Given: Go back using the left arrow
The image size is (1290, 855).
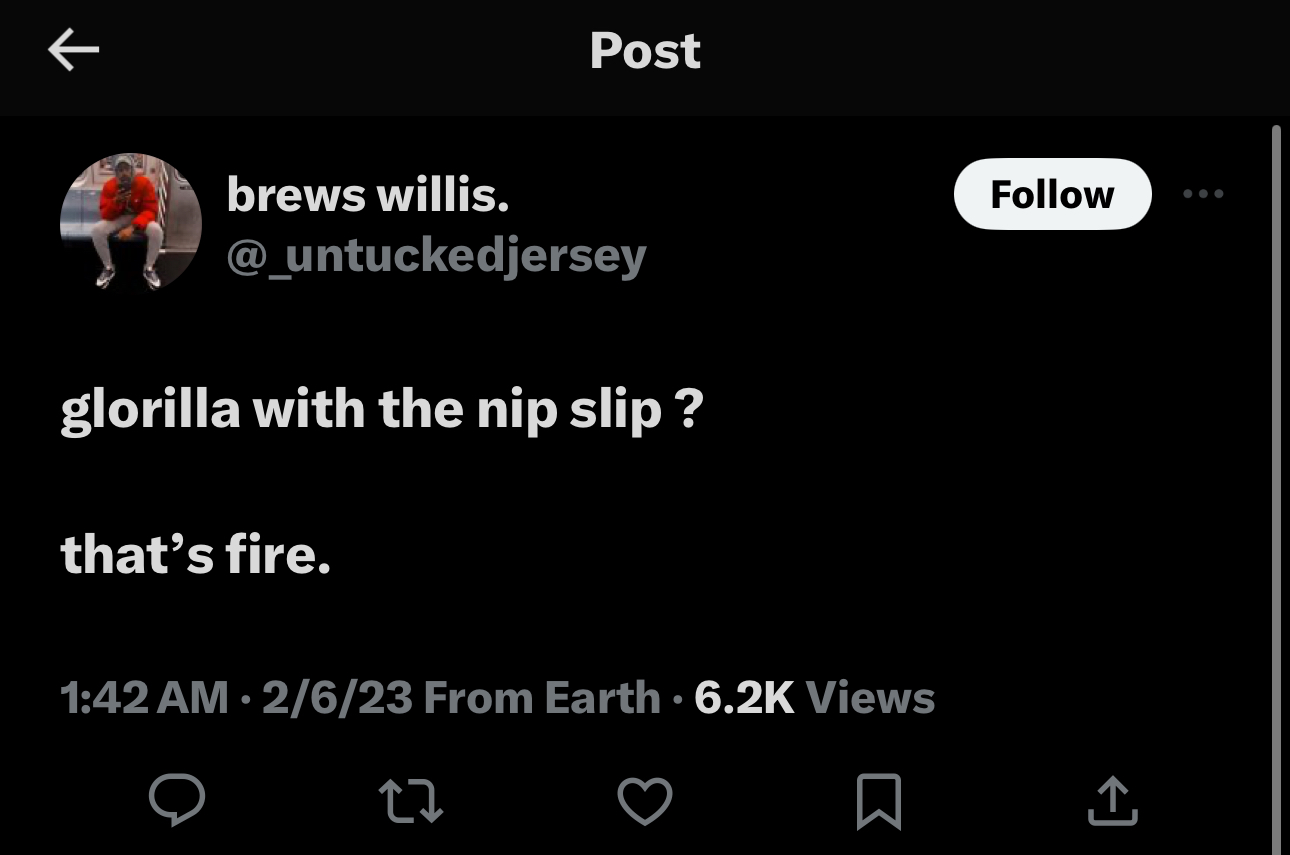Looking at the screenshot, I should click(x=73, y=51).
